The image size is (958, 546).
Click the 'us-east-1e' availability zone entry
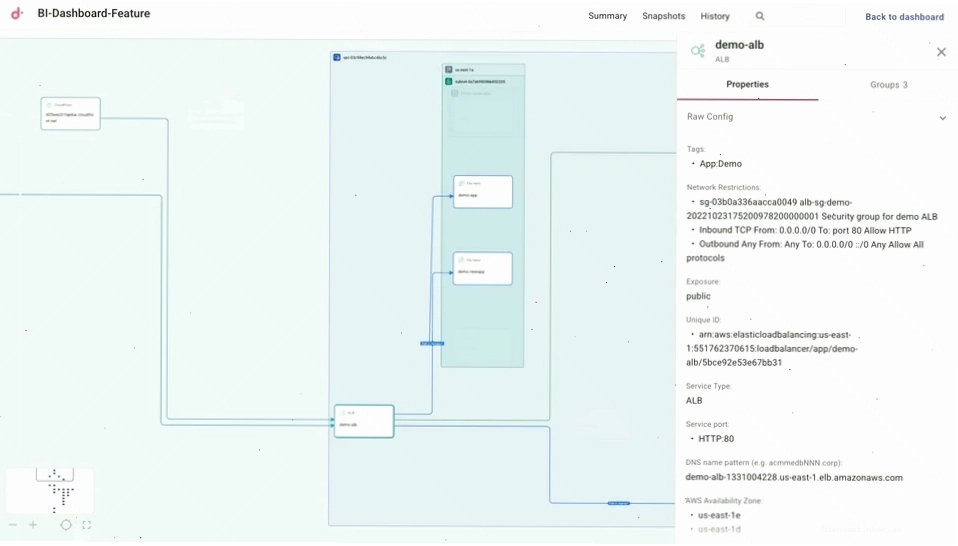pyautogui.click(x=719, y=515)
